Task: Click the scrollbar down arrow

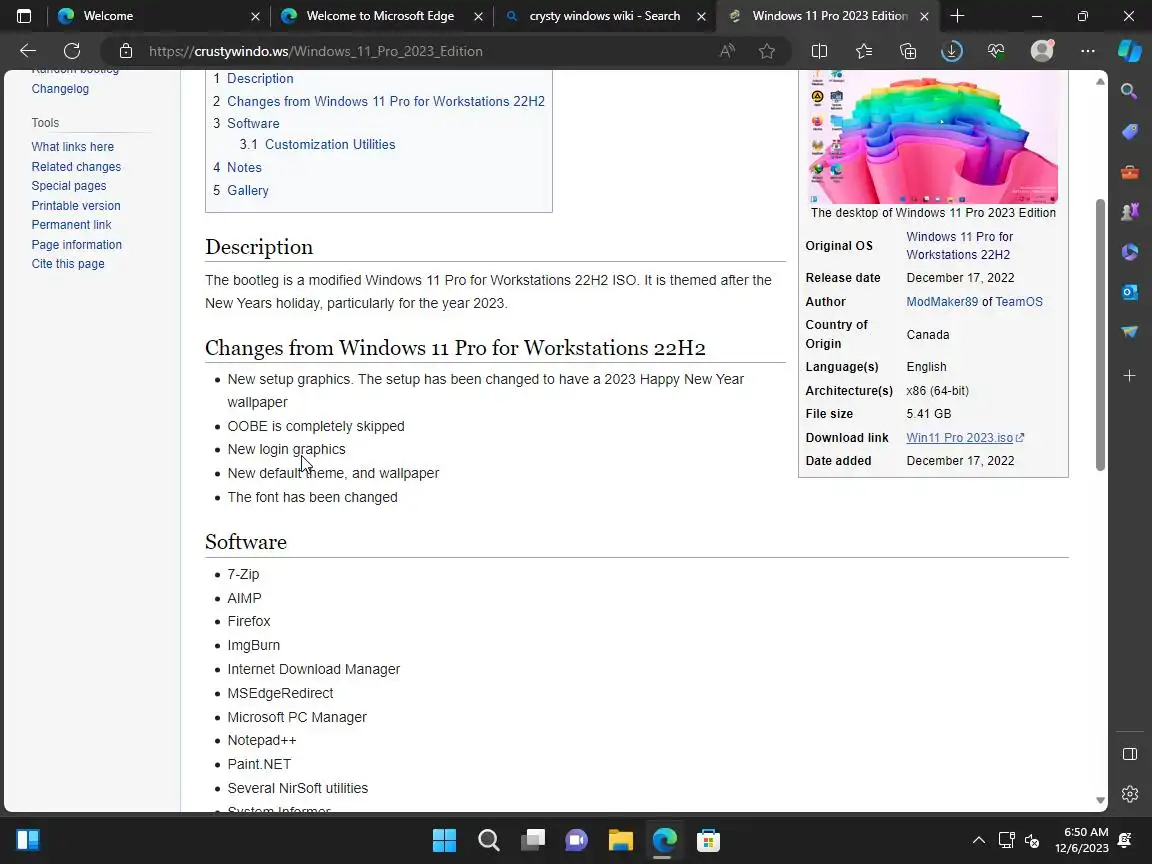Action: (x=1100, y=800)
